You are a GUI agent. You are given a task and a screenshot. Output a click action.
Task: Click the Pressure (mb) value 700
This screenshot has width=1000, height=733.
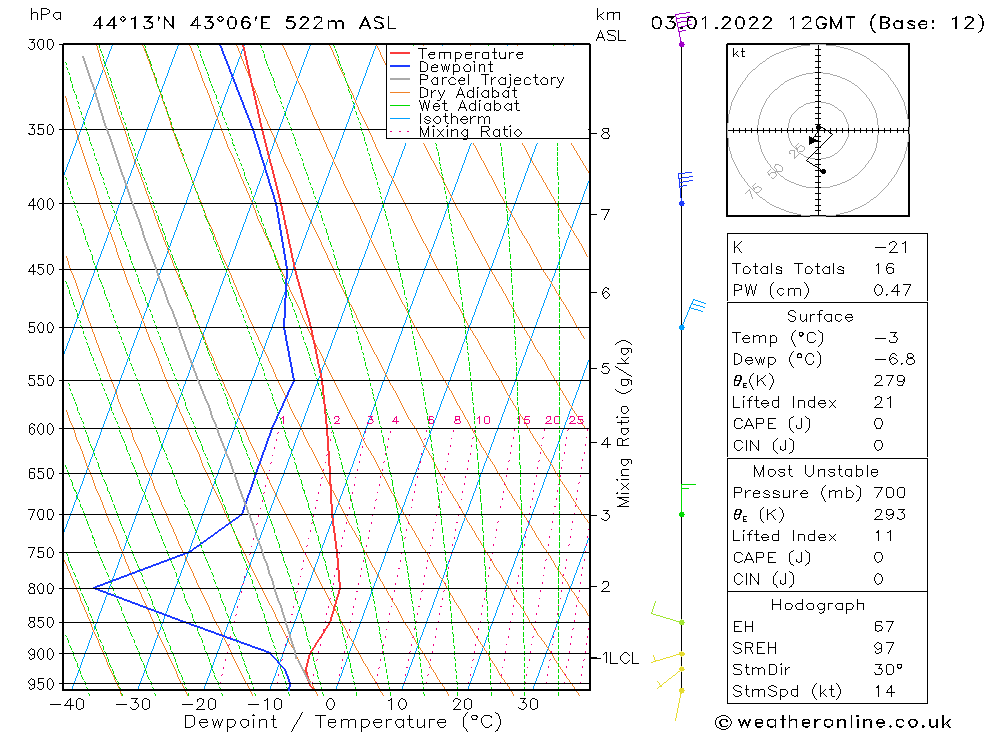click(890, 493)
